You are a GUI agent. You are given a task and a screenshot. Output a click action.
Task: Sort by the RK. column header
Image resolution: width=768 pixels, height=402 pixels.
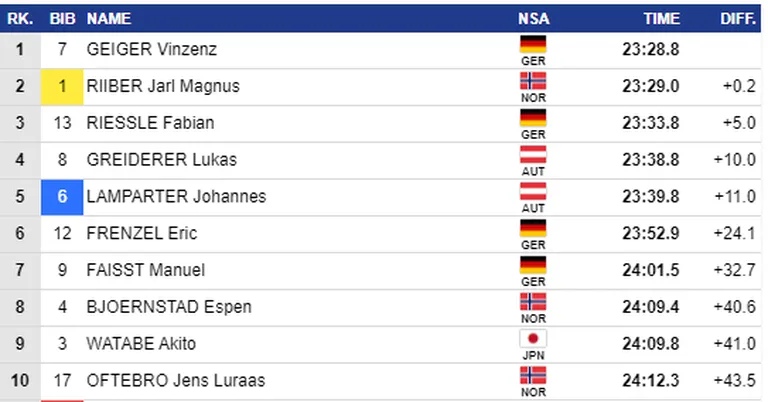tap(20, 19)
